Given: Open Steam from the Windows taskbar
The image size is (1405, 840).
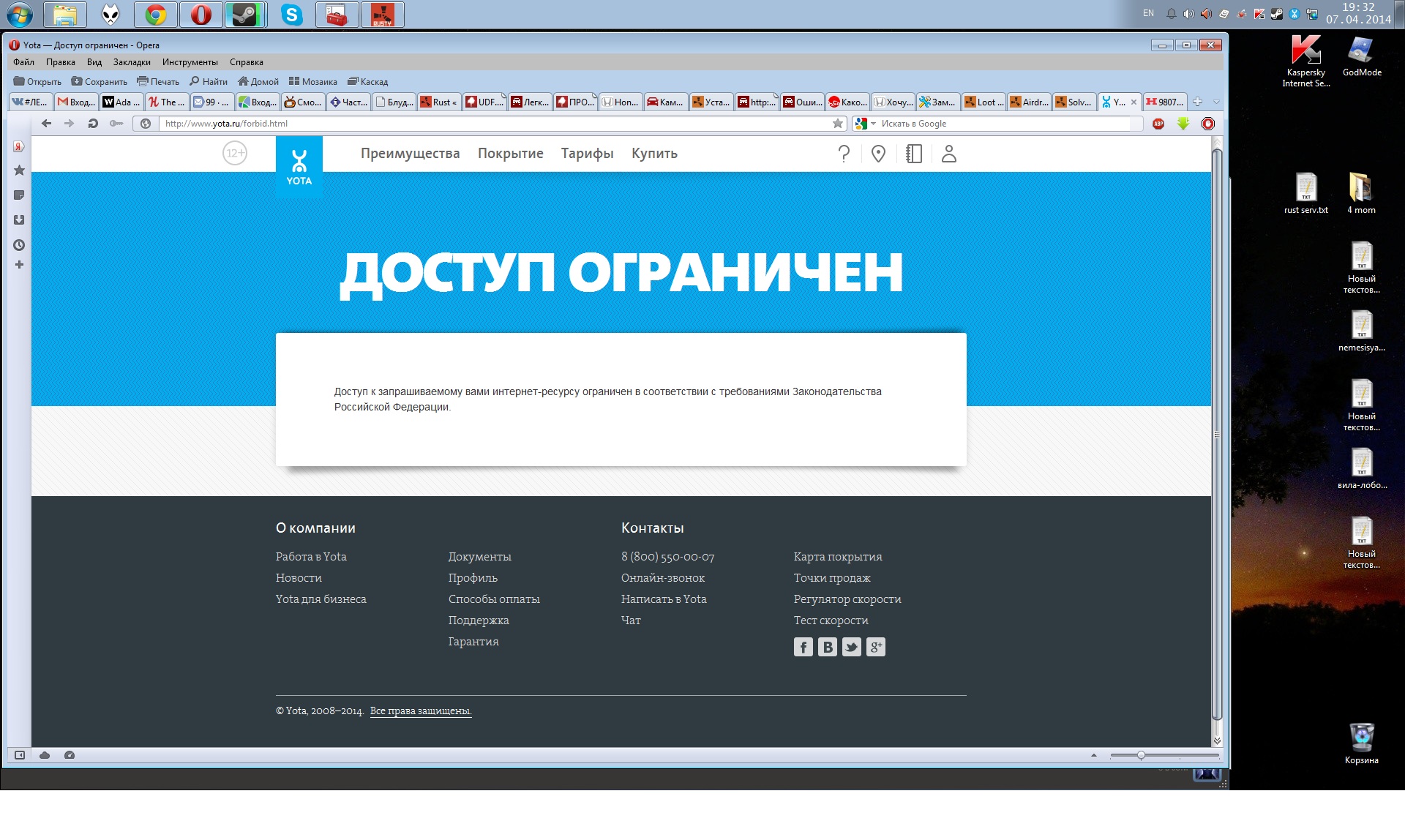Looking at the screenshot, I should tap(245, 15).
